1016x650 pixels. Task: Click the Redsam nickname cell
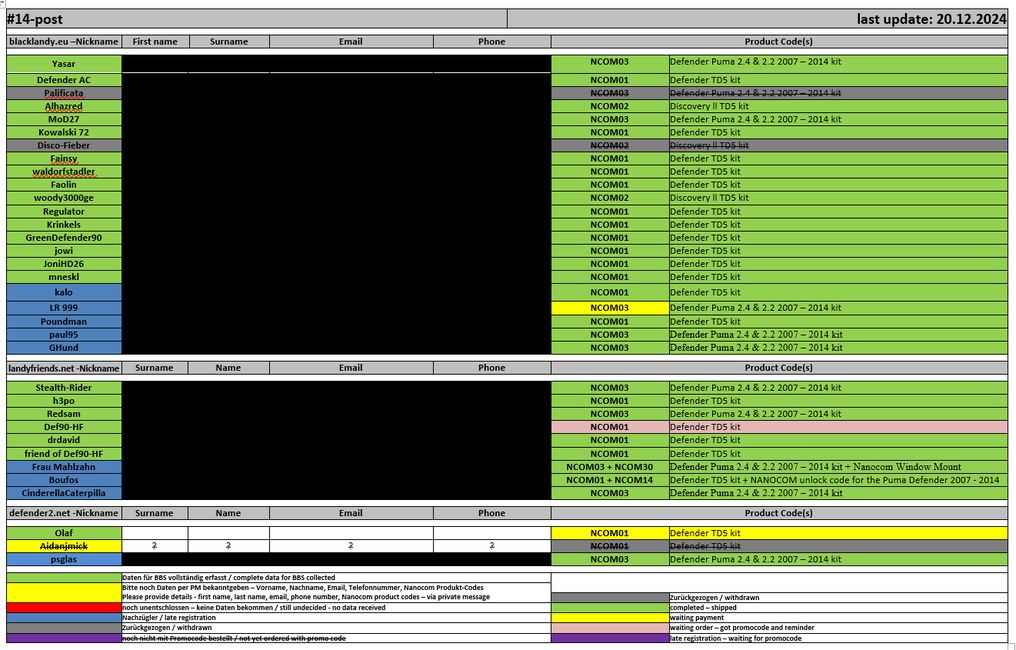pyautogui.click(x=64, y=414)
